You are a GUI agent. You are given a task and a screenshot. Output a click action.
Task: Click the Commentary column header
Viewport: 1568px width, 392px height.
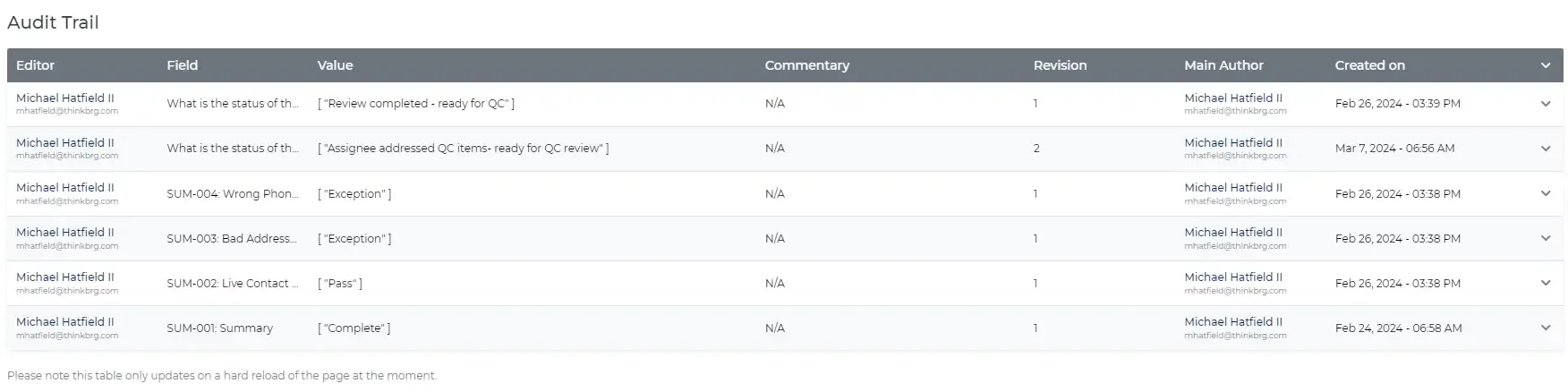(806, 65)
